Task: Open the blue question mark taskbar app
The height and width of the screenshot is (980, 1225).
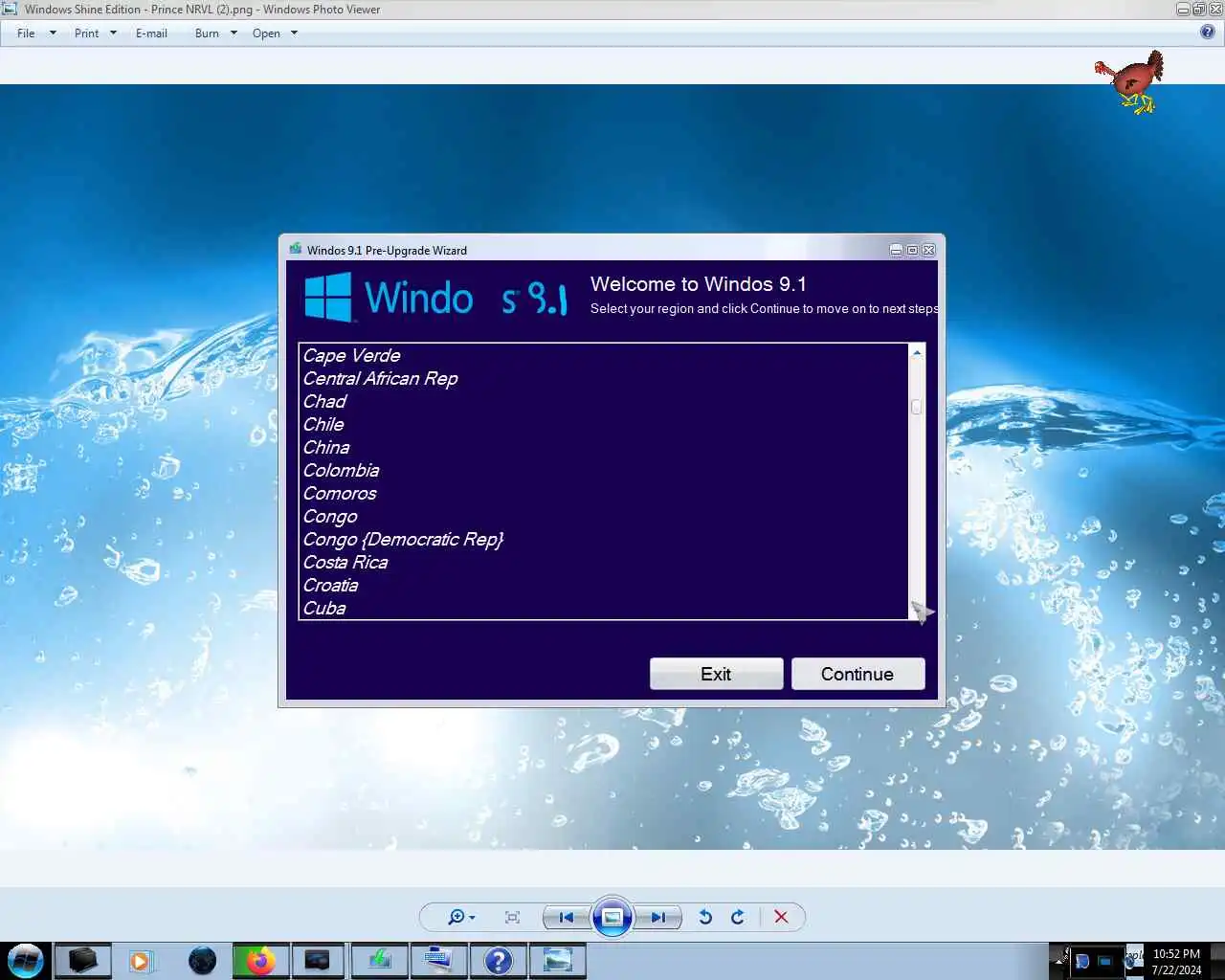Action: (499, 960)
